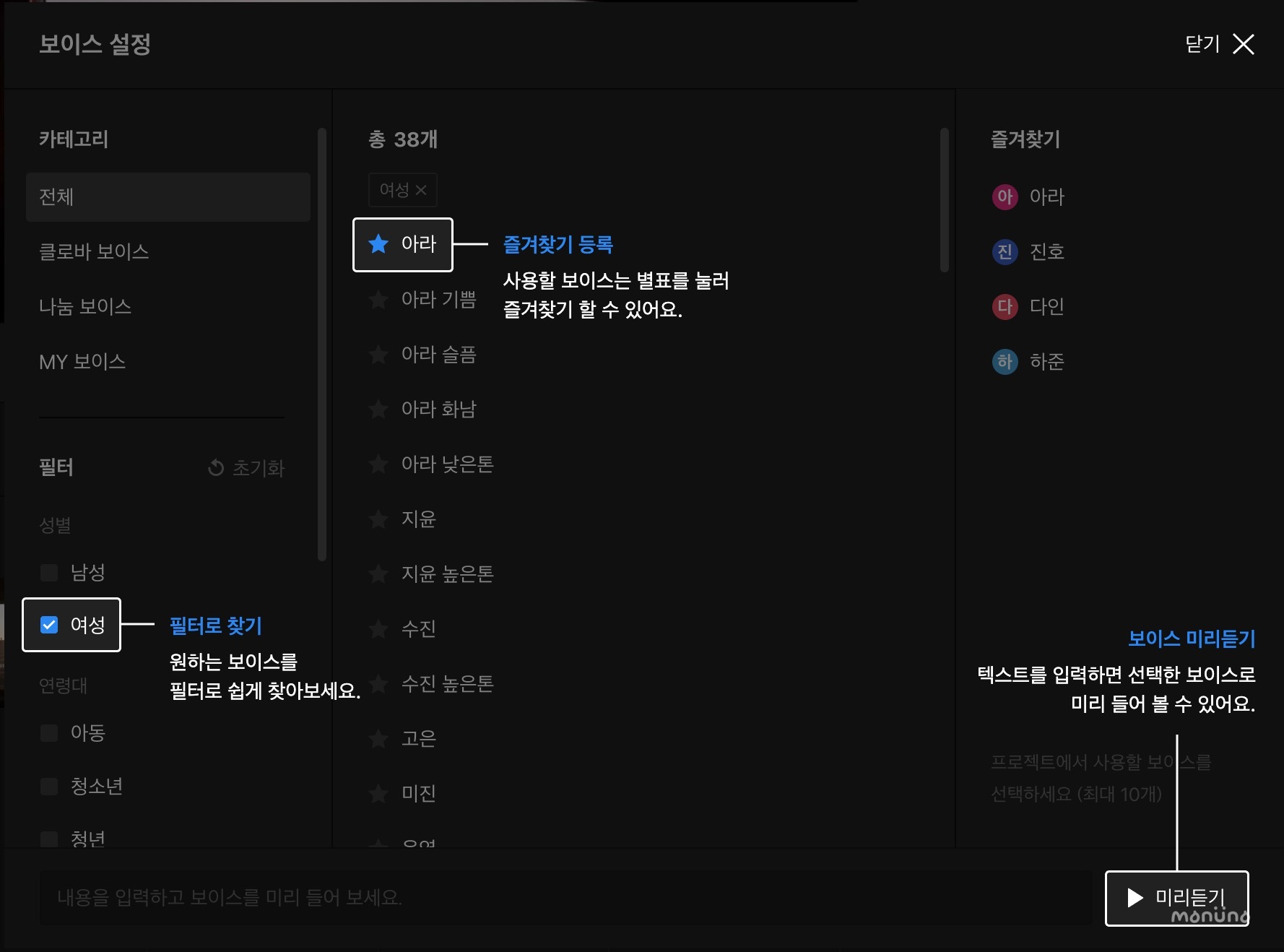This screenshot has height=952, width=1284.
Task: Choose favorite voice 하준
Action: pos(1047,361)
